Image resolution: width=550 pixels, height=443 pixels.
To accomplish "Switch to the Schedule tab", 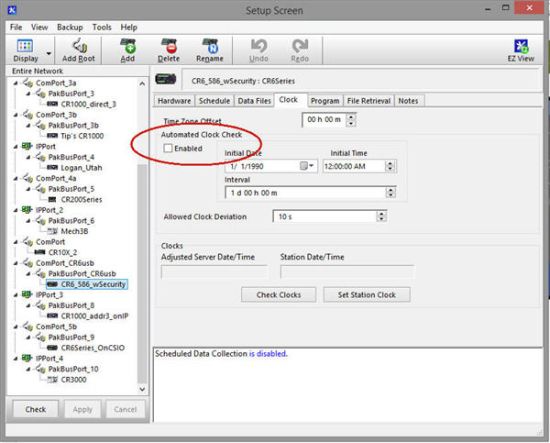I will [x=214, y=101].
